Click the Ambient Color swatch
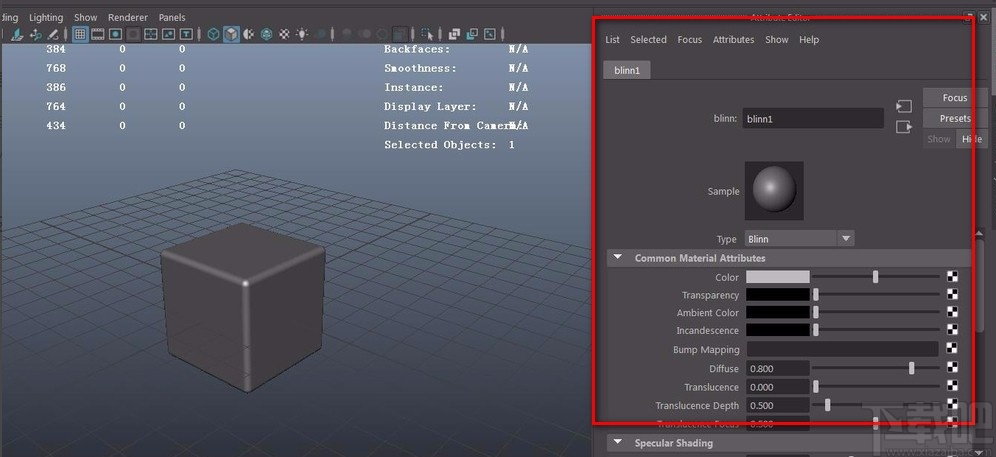Screen dimensions: 996x457 click(x=777, y=313)
